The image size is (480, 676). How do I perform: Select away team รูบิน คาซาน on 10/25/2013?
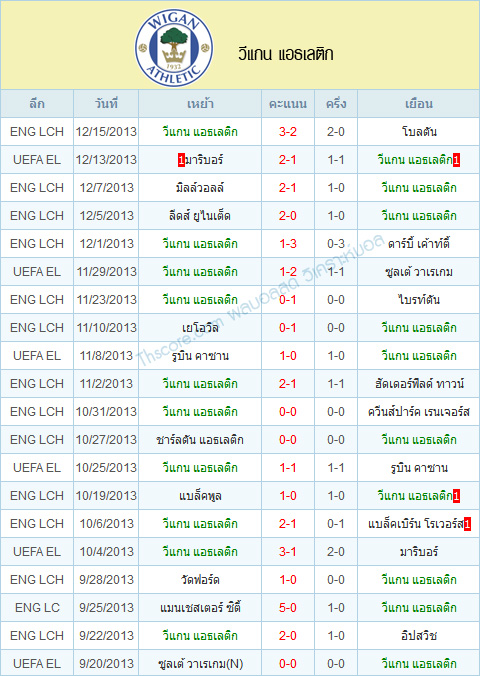[x=419, y=468]
